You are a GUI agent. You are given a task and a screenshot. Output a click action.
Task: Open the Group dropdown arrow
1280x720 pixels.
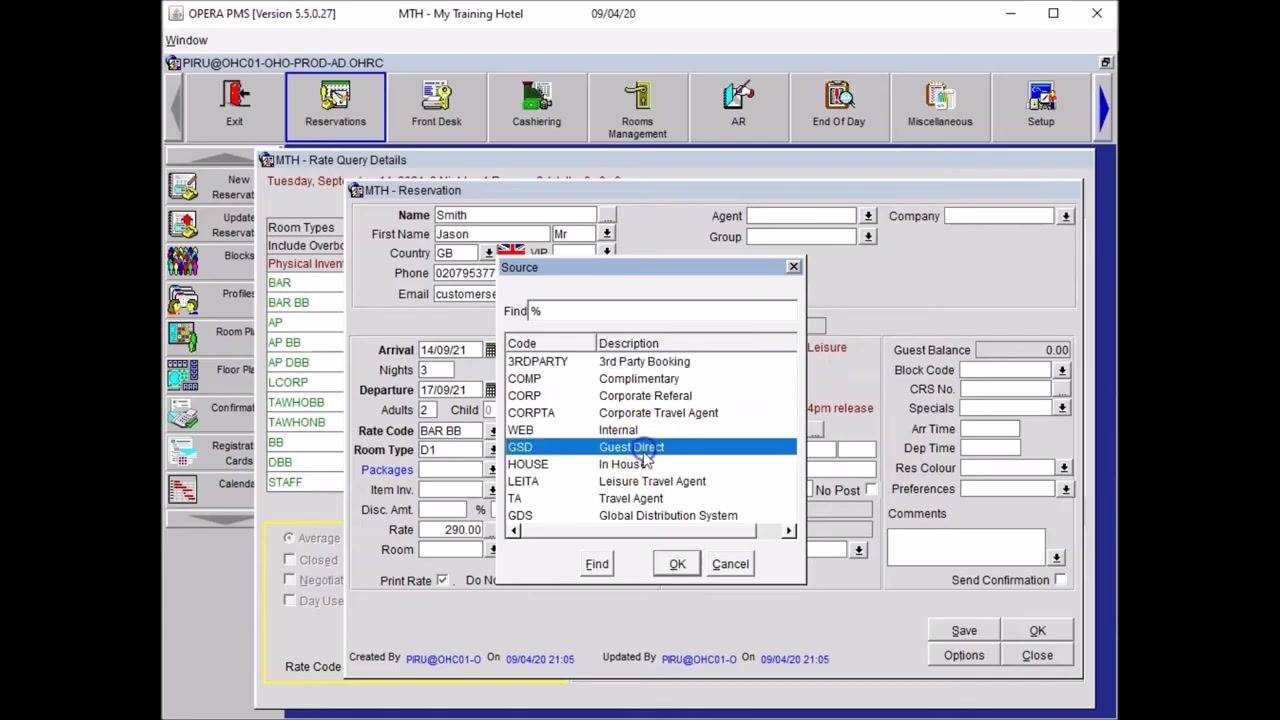coord(868,237)
